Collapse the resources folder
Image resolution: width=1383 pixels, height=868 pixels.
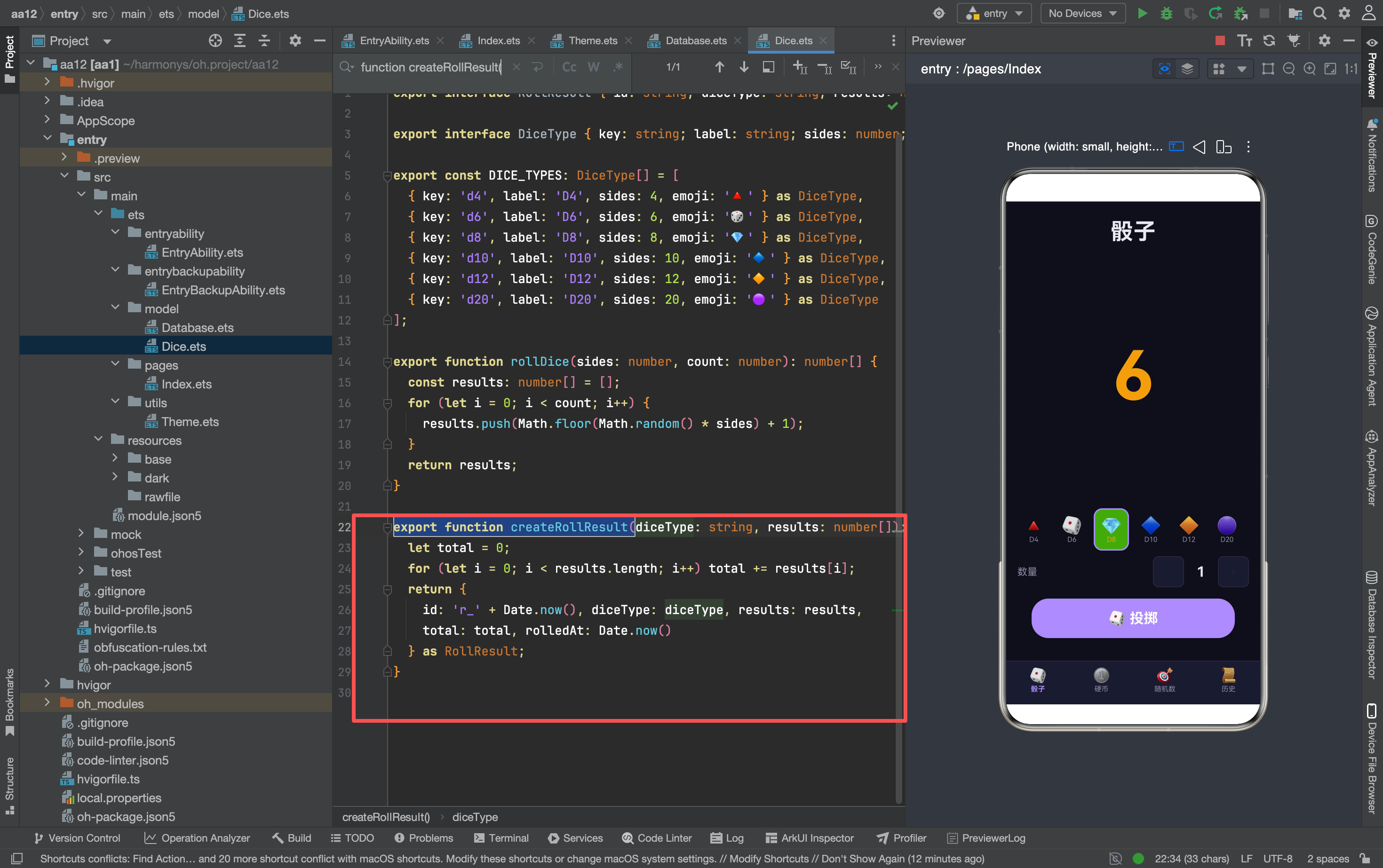point(98,440)
